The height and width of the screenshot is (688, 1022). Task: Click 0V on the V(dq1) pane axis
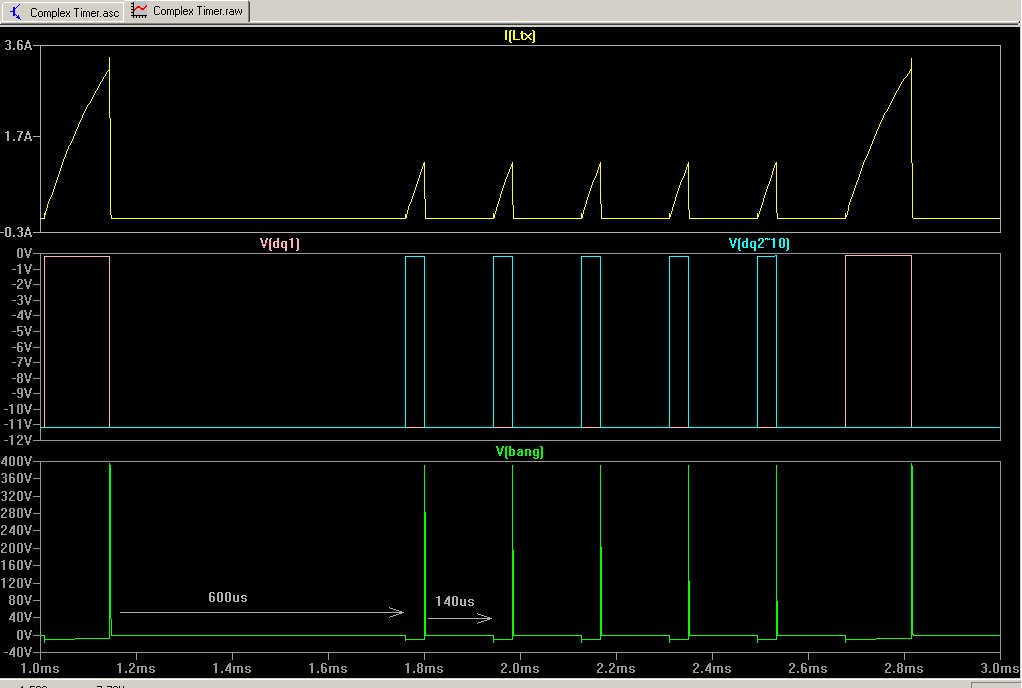click(x=24, y=253)
